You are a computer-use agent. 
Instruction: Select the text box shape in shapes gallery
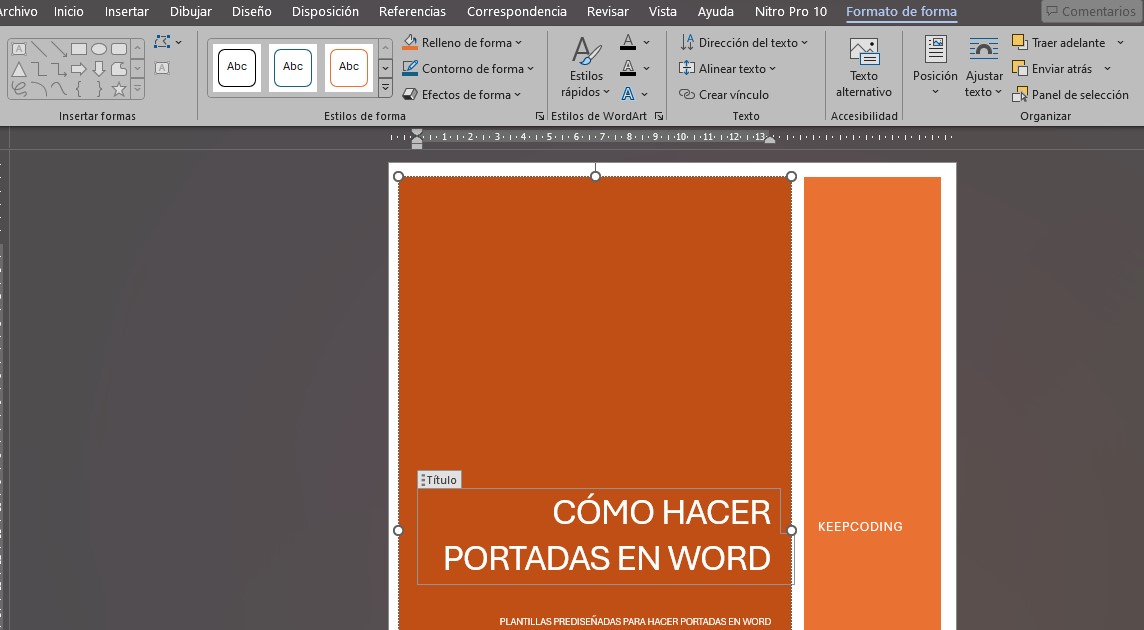(x=20, y=49)
